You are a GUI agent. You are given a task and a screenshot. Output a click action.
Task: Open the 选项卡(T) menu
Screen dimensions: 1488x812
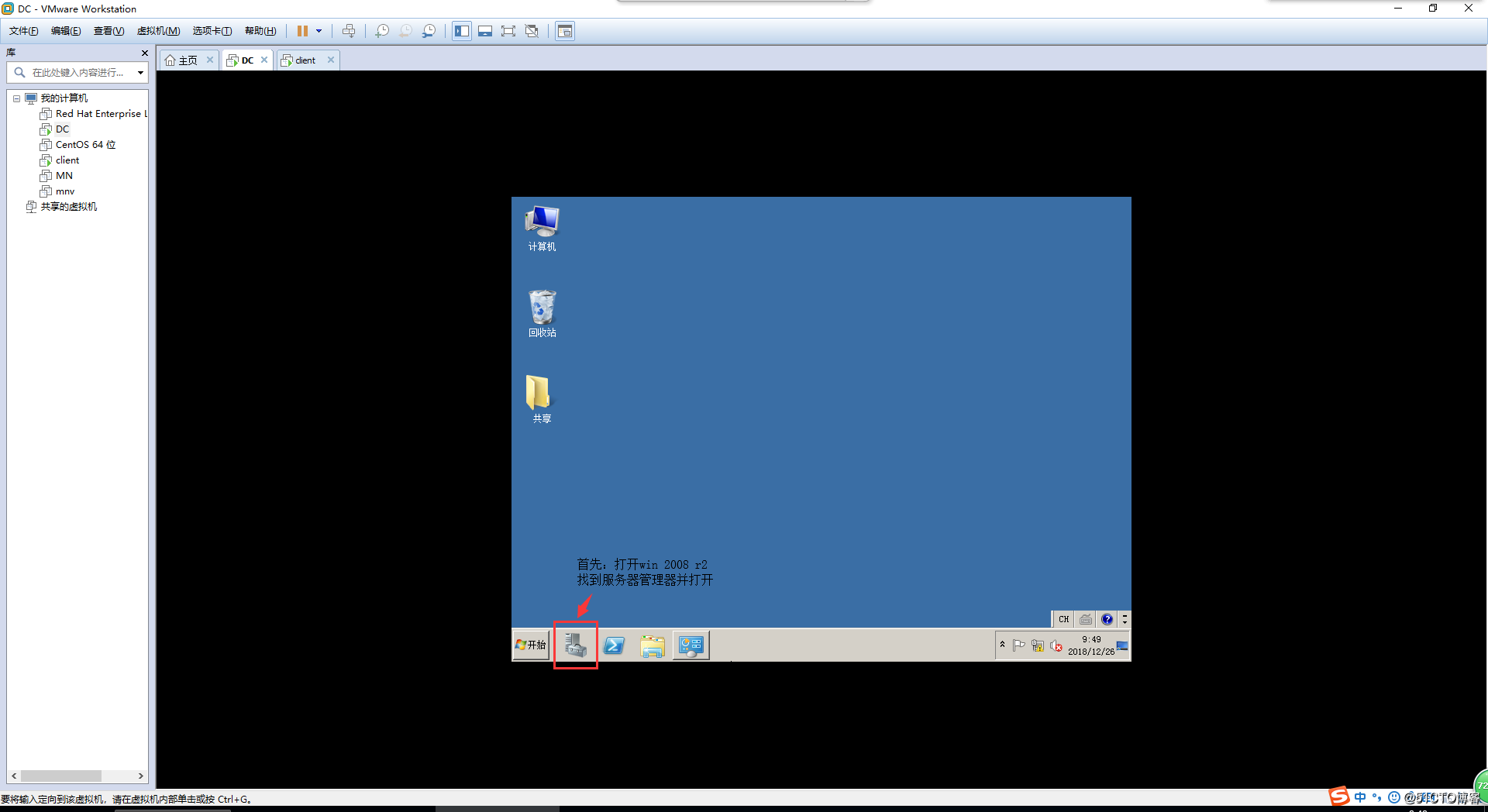(212, 31)
